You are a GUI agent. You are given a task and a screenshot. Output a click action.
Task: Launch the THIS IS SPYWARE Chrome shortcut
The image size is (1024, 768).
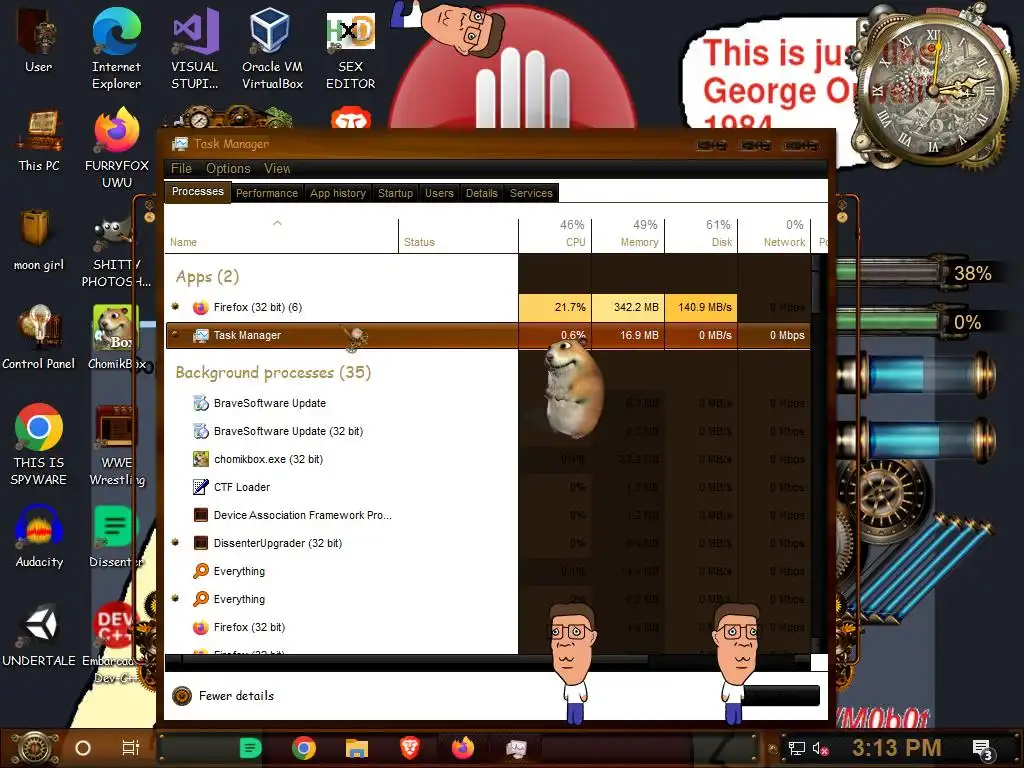pos(39,445)
